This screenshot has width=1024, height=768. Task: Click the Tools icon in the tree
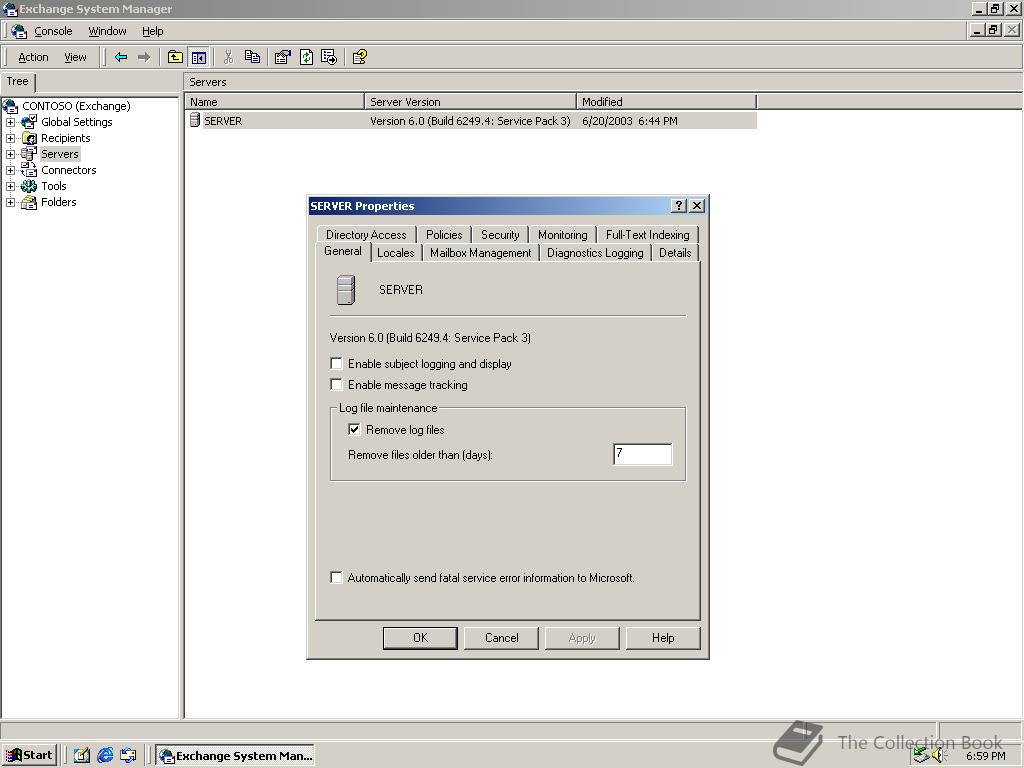pyautogui.click(x=29, y=186)
